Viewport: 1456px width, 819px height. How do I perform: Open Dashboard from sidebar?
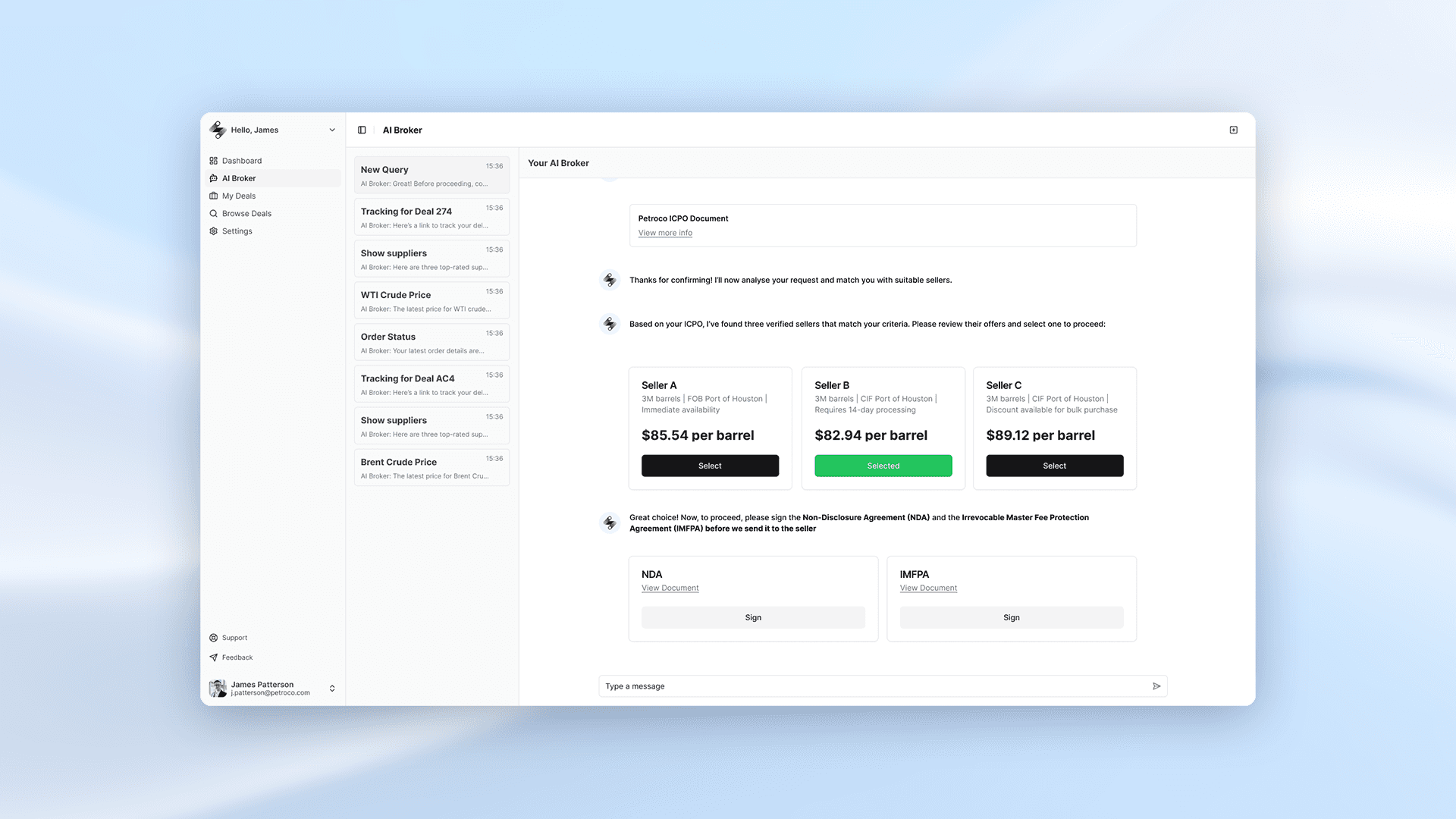click(x=241, y=161)
